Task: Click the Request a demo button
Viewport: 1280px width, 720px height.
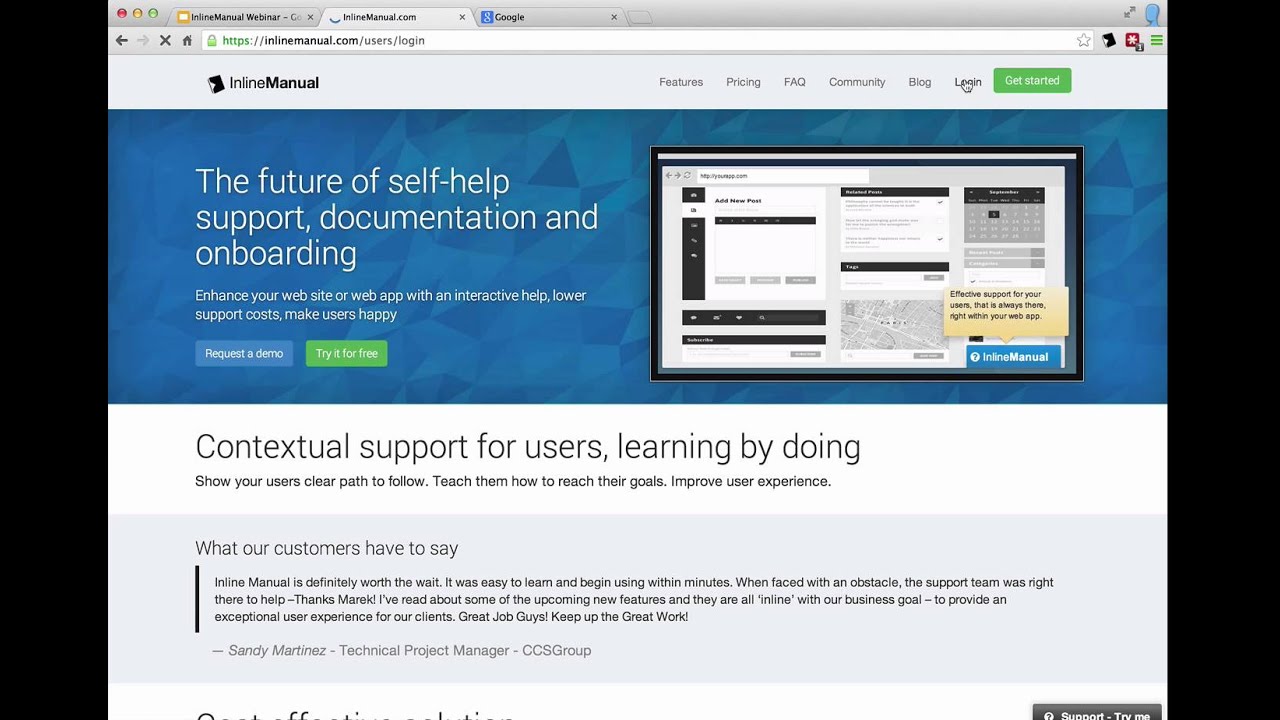Action: coord(244,354)
